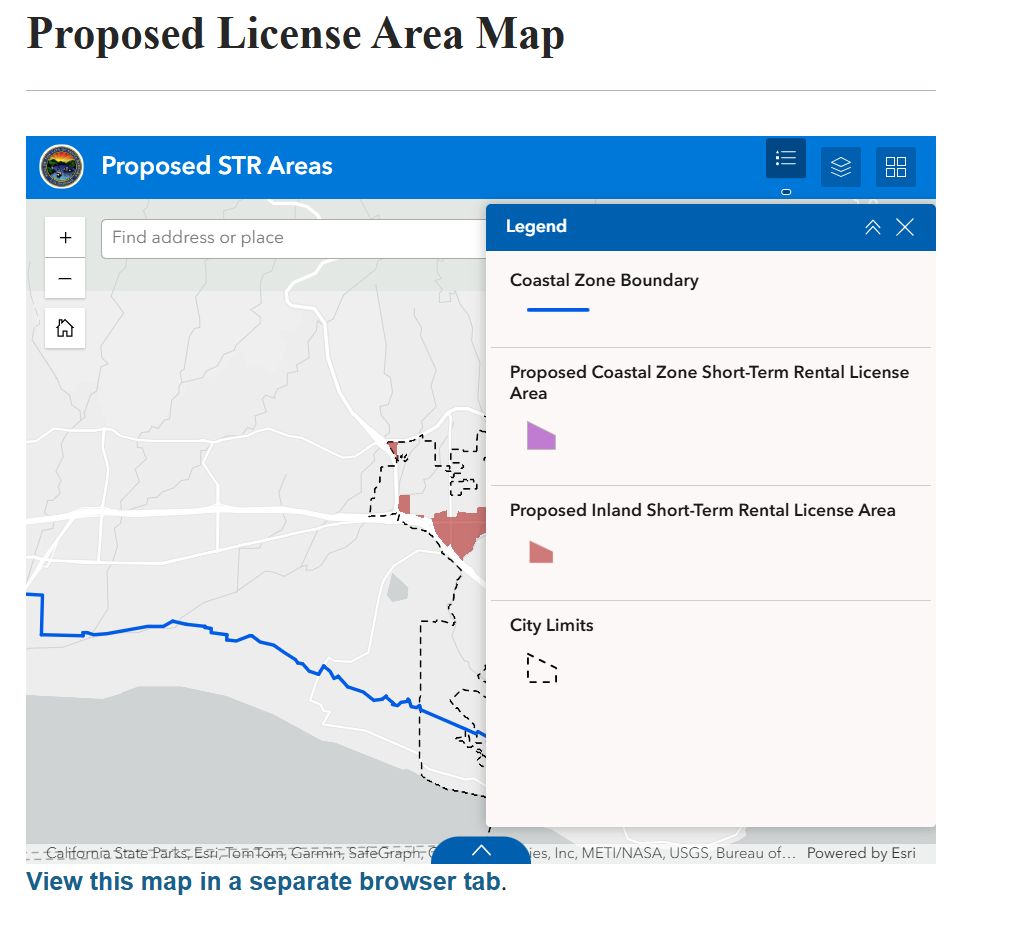Click the red Inland license area swatch
Viewport: 1015px width, 939px height.
click(x=541, y=552)
